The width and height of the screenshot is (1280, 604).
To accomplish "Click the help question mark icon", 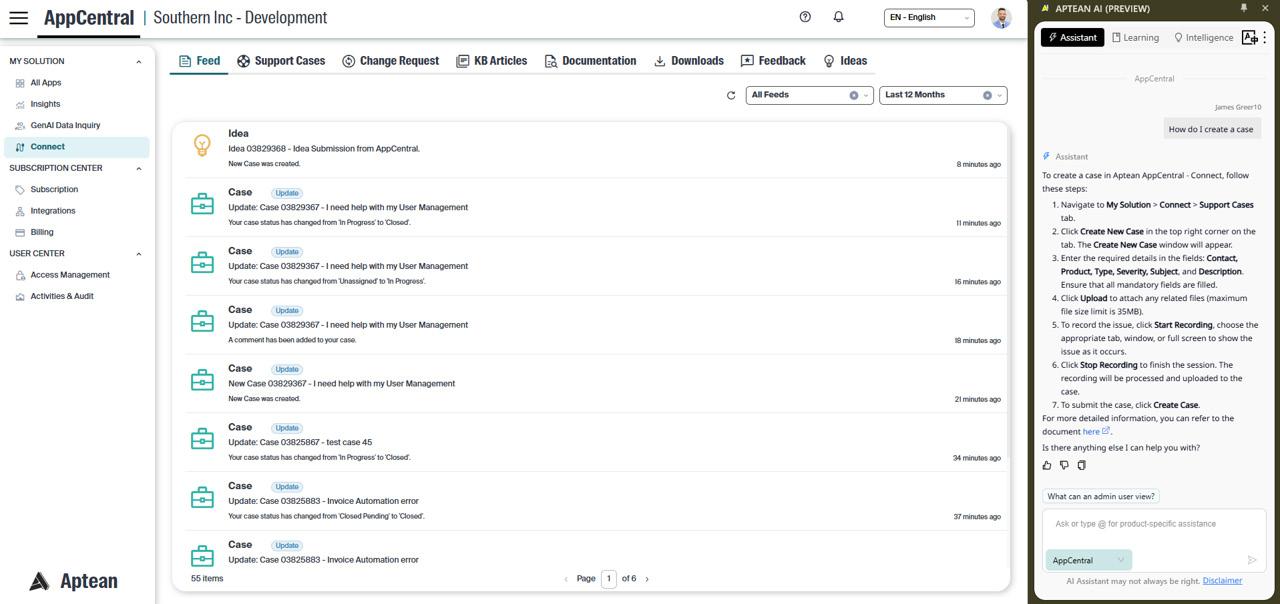I will 805,17.
